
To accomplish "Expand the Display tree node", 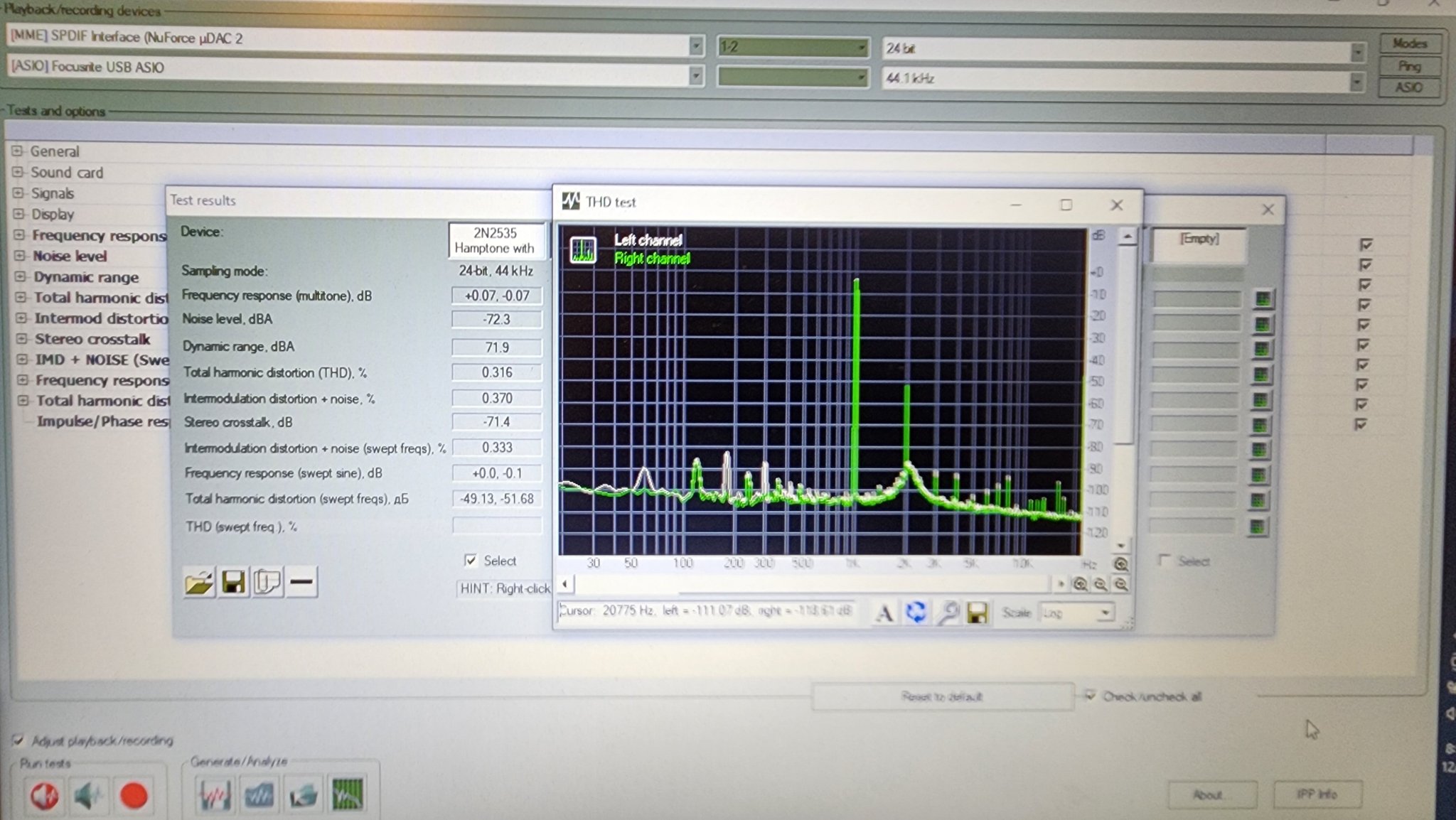I will (x=18, y=213).
